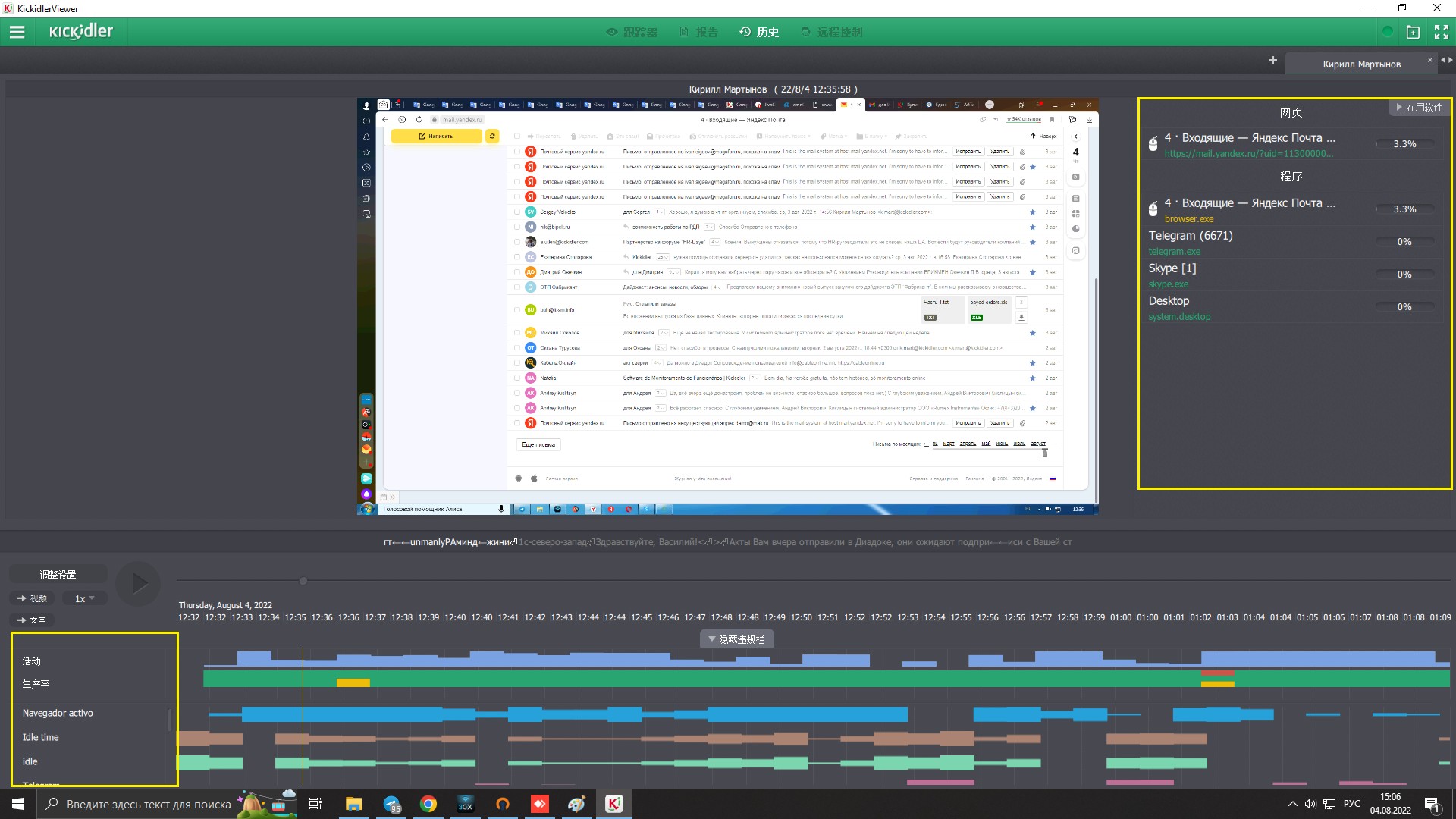
Task: Select the Navegador activo row label
Action: (58, 713)
